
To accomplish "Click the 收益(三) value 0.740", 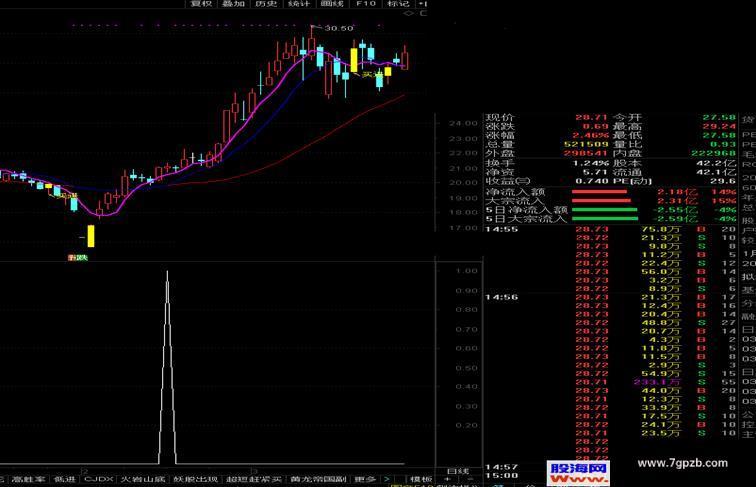I will [x=592, y=181].
